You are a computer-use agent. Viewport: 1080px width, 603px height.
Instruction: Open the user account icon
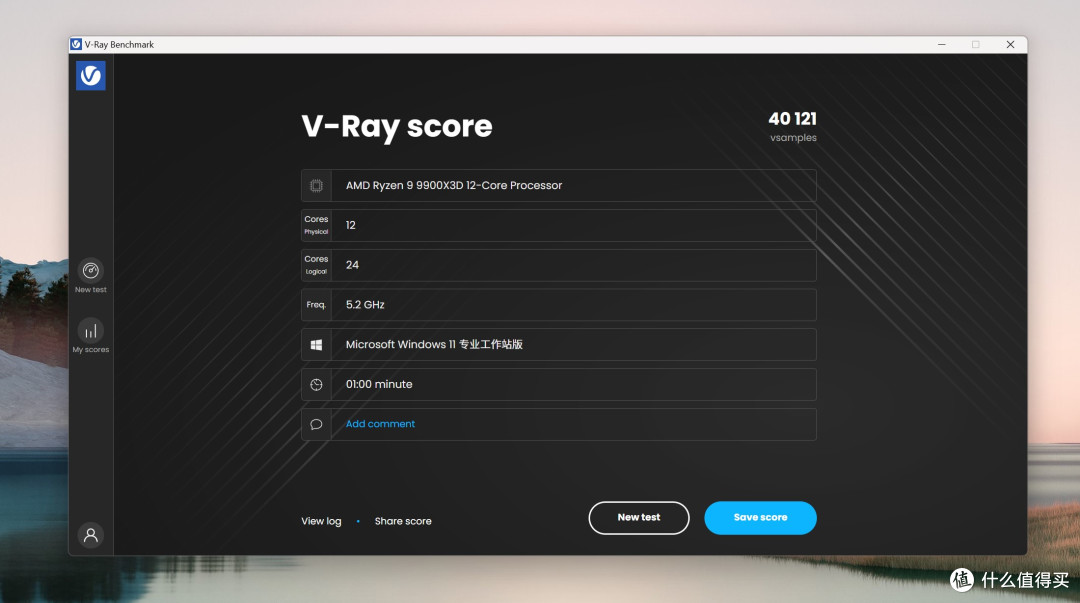point(90,535)
